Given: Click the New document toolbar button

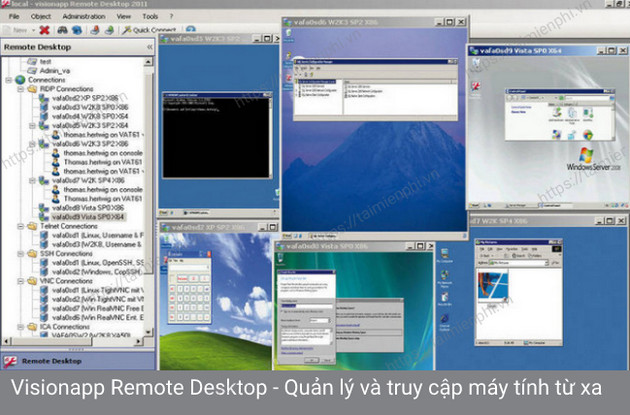Looking at the screenshot, I should coord(15,30).
